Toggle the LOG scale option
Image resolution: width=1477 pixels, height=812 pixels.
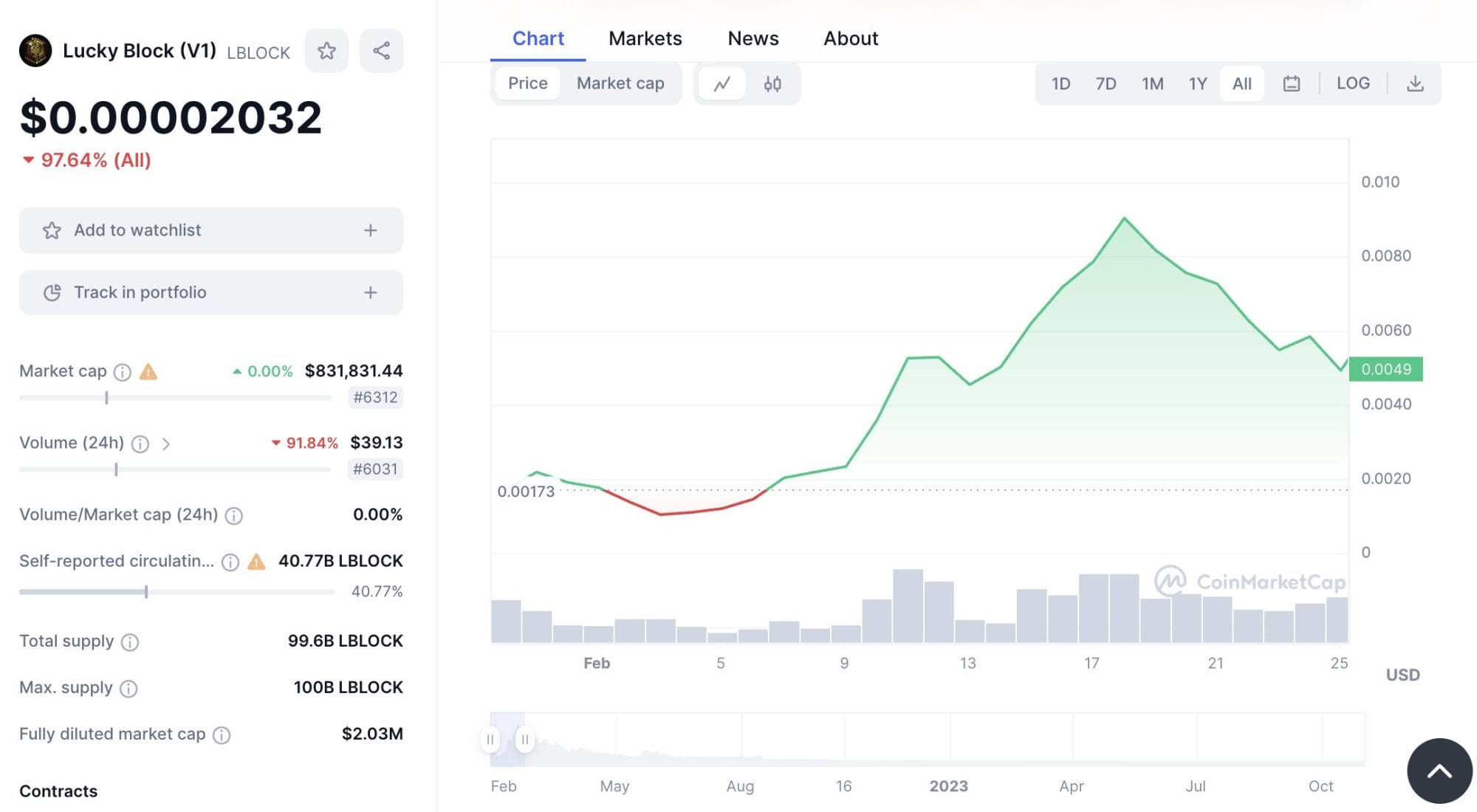[1352, 83]
